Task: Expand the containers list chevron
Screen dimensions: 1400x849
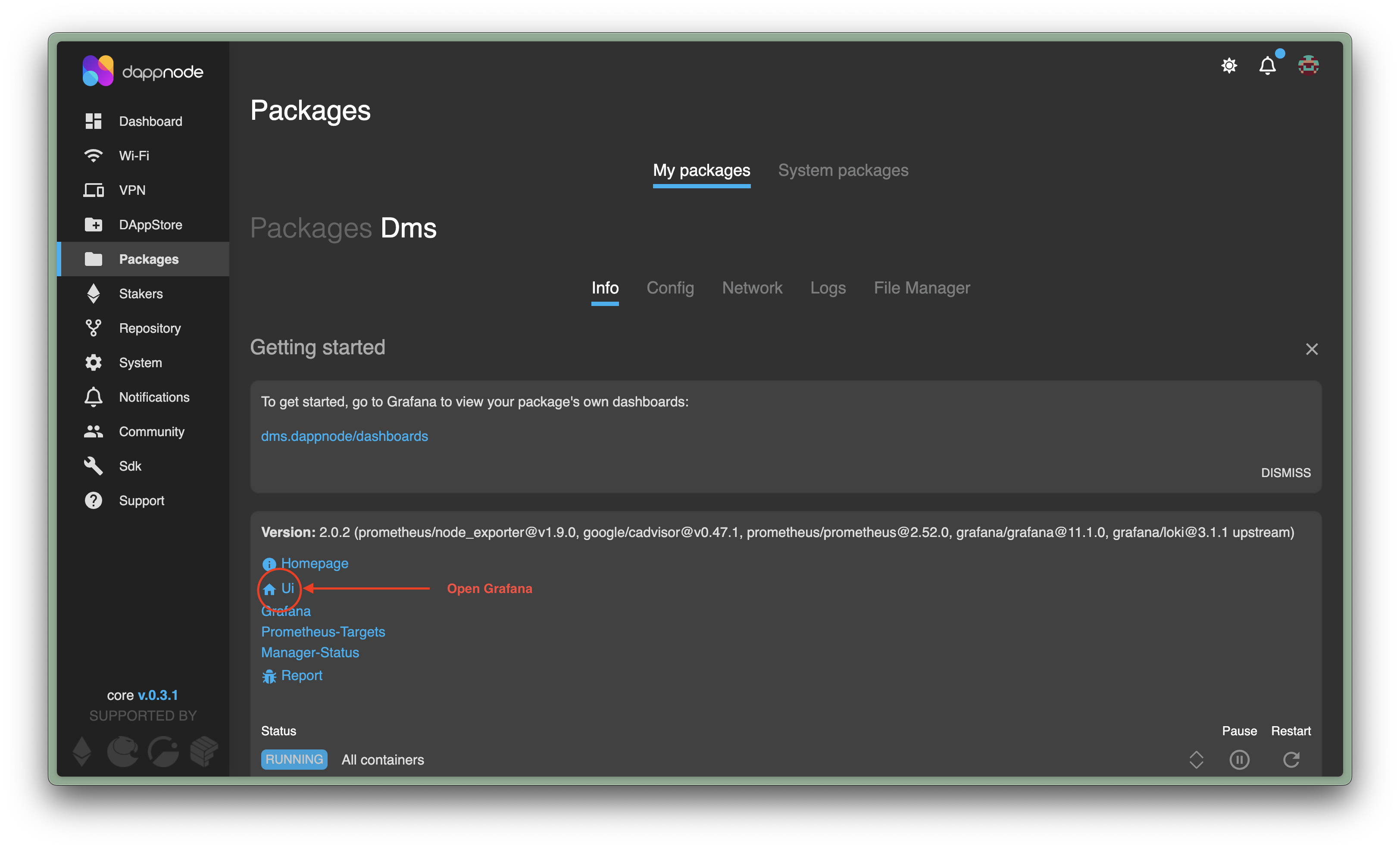Action: coord(1196,760)
